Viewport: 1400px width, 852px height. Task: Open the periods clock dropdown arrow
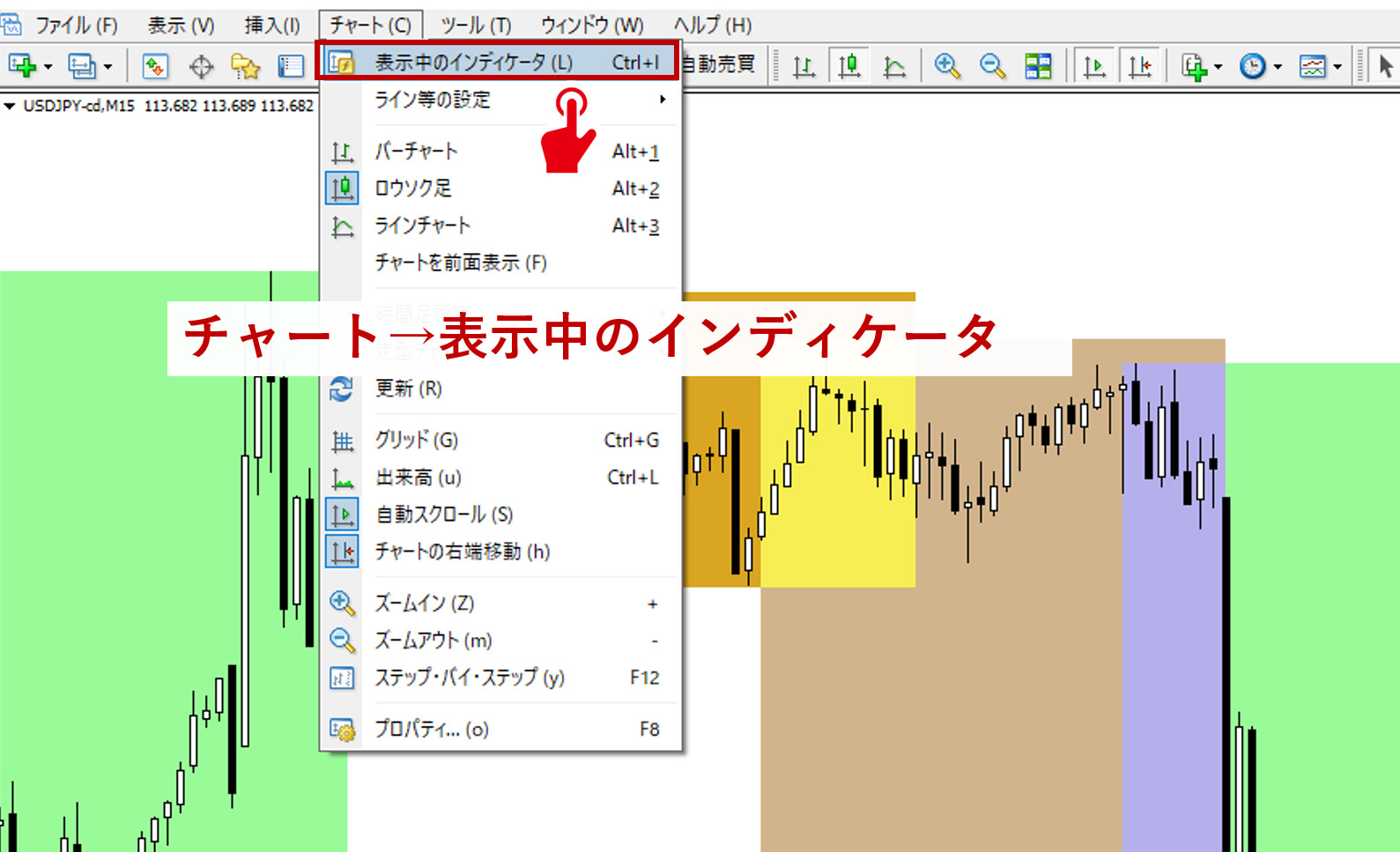1278,67
